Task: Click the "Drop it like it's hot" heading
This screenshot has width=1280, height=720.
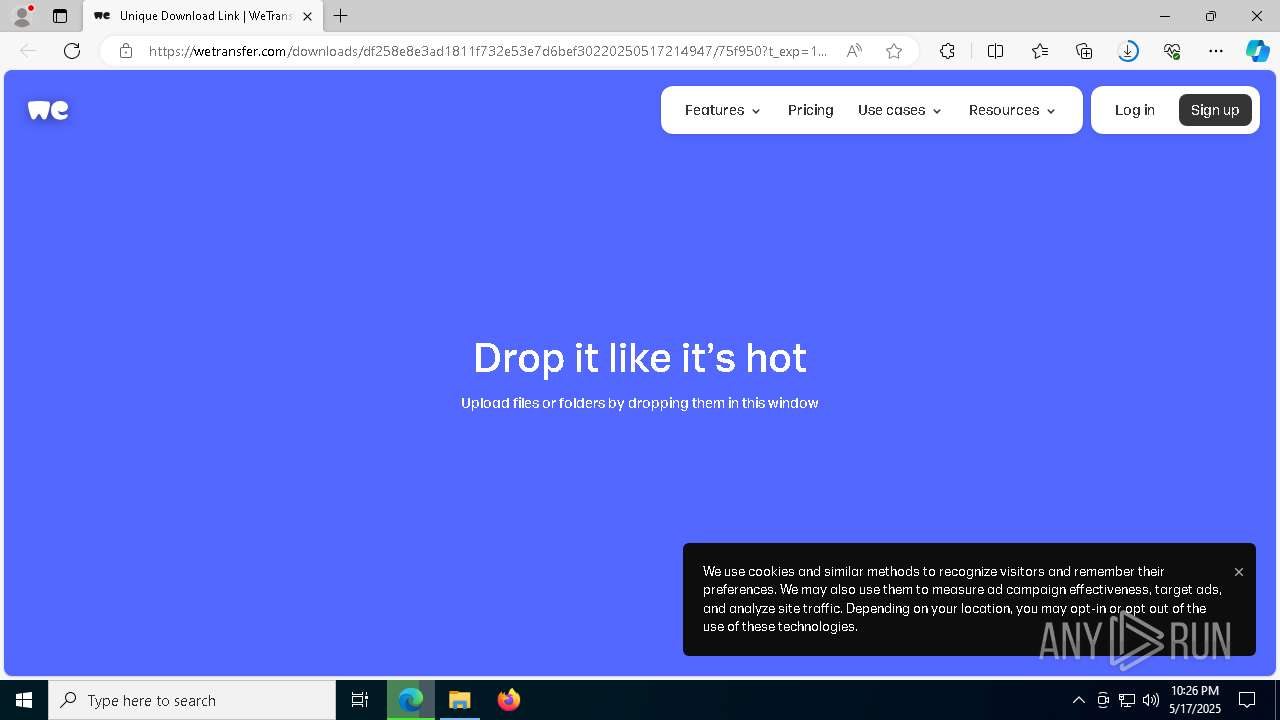Action: [x=640, y=358]
